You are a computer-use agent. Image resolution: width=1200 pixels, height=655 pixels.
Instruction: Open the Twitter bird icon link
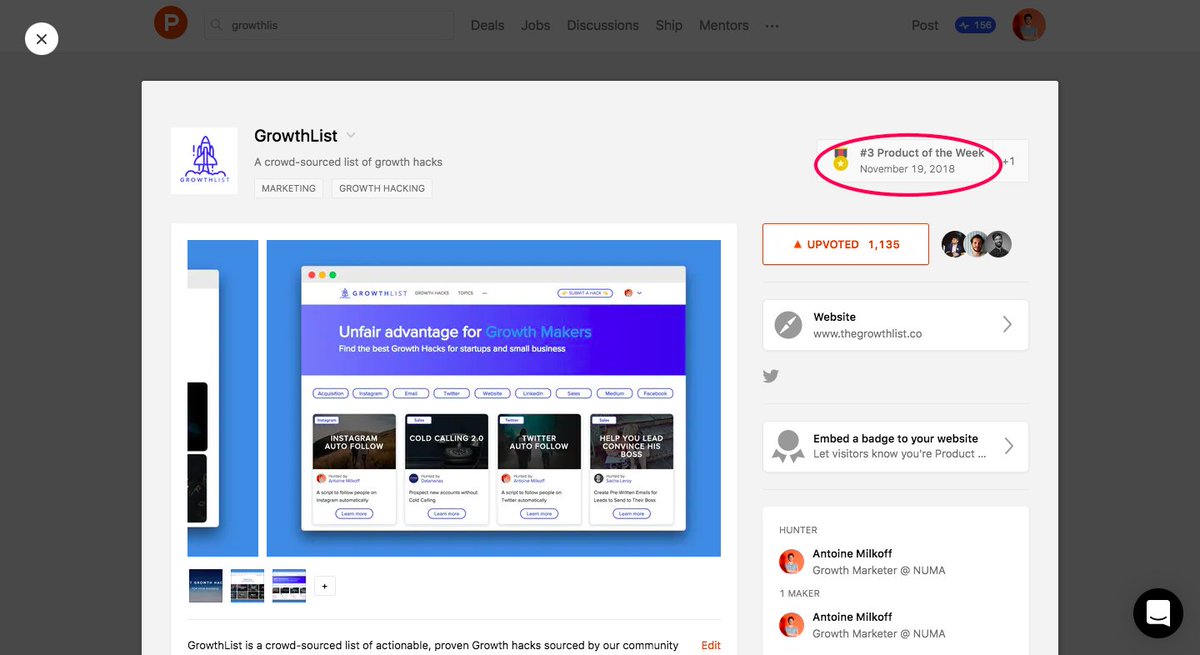[x=771, y=376]
